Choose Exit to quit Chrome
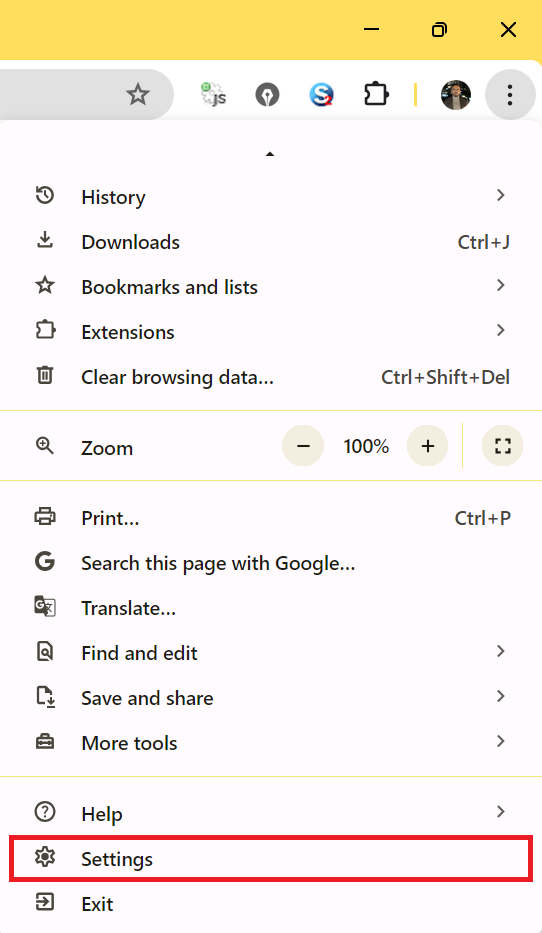 (x=271, y=903)
